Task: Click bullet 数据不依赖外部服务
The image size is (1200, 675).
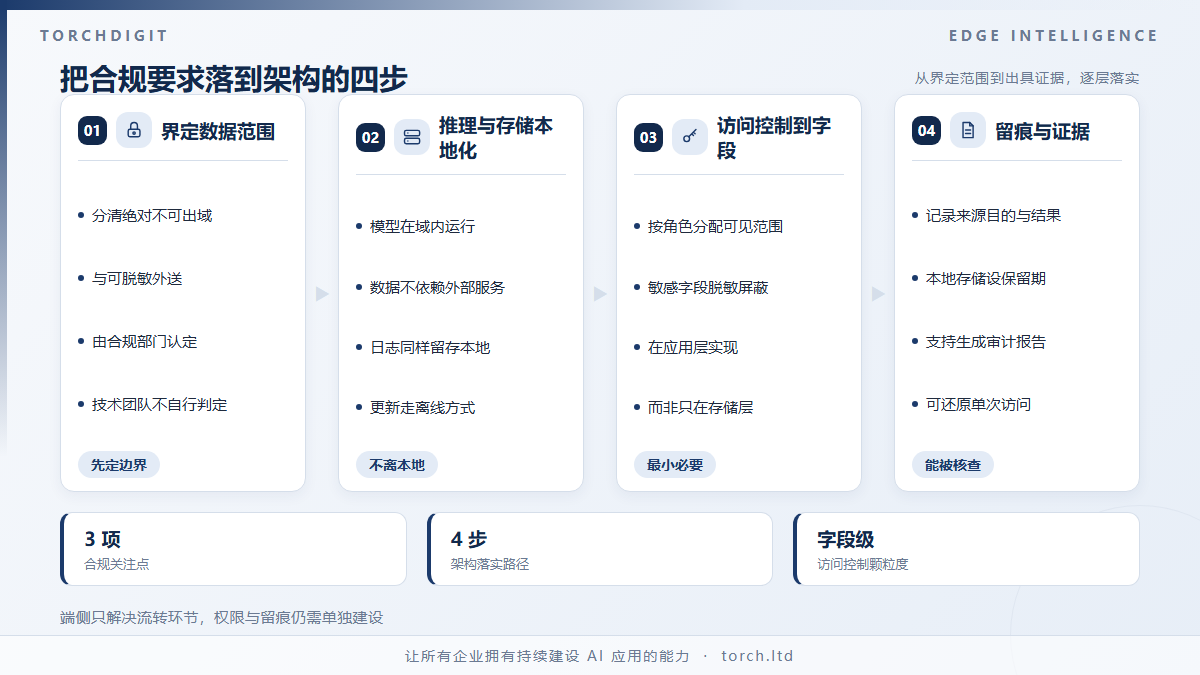Action: pyautogui.click(x=438, y=288)
